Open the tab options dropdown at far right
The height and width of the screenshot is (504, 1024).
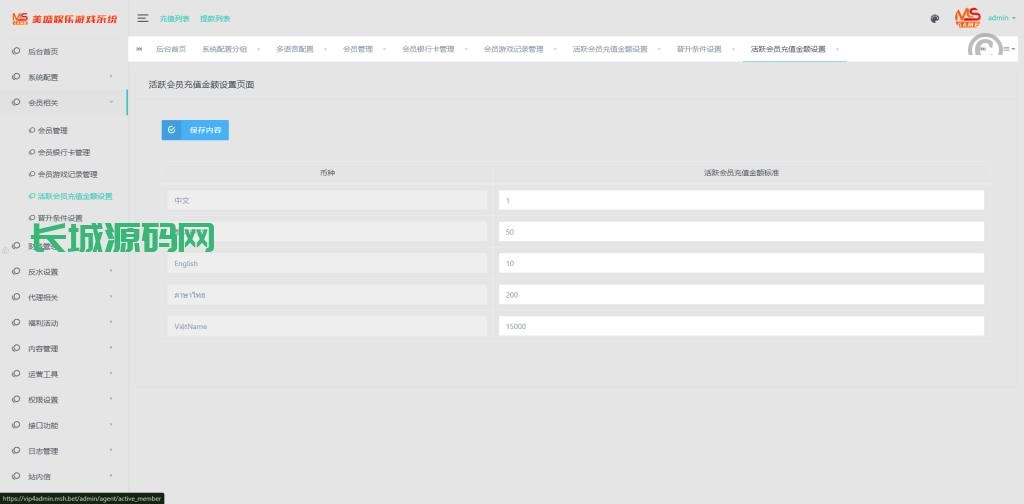(1009, 49)
